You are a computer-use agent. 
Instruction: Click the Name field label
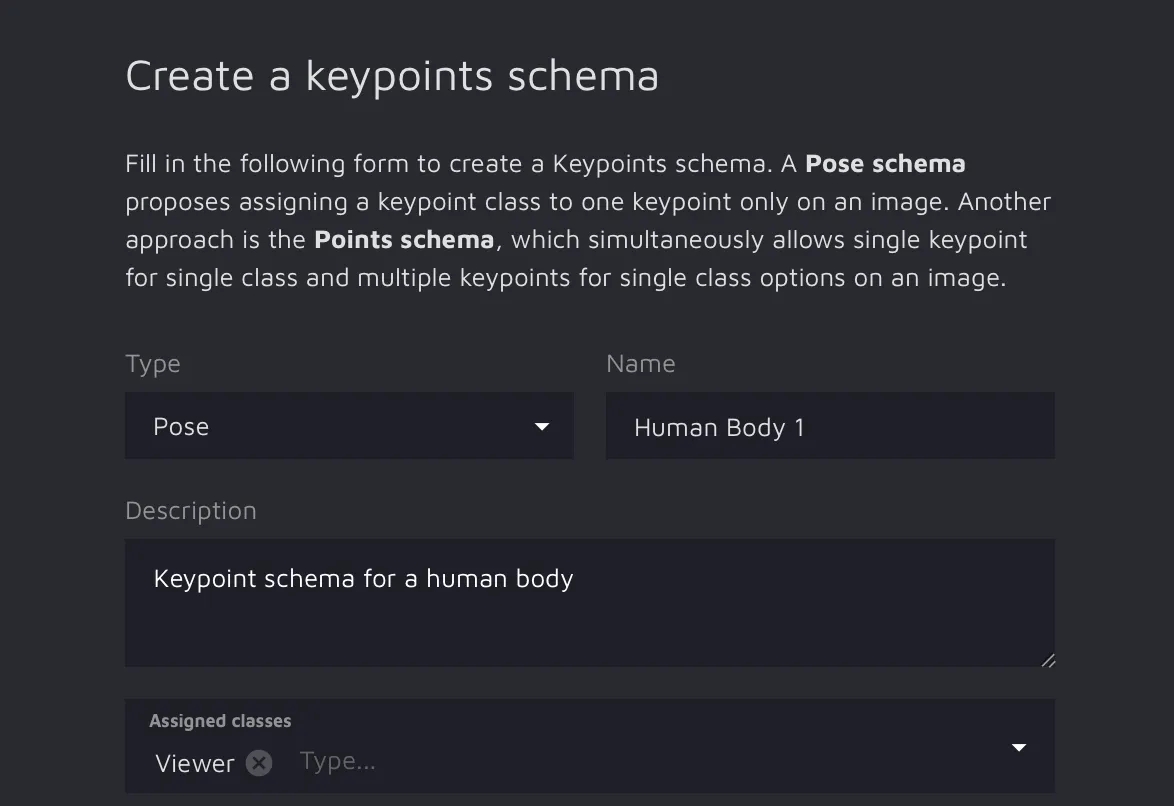click(x=640, y=364)
